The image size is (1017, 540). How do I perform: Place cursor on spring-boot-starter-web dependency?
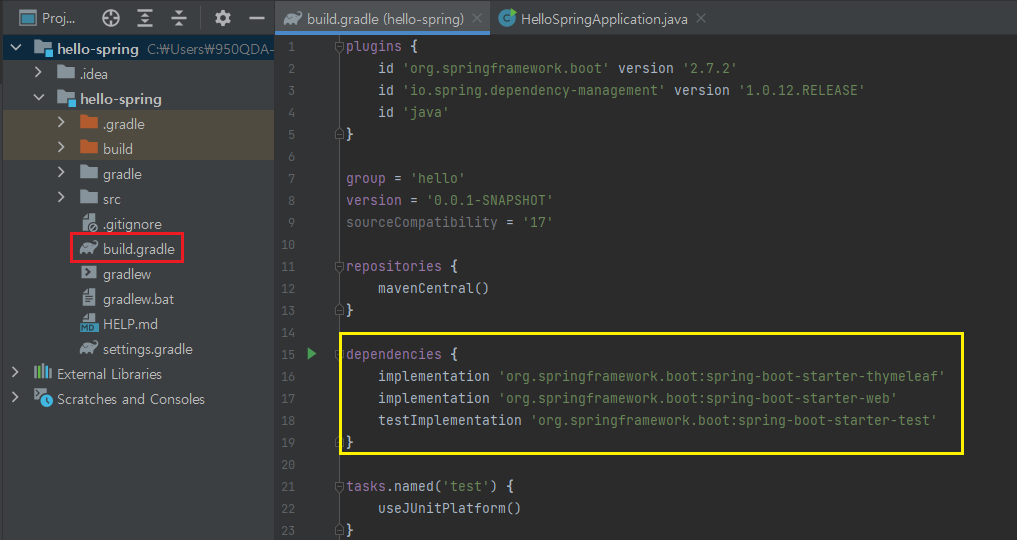pos(697,399)
